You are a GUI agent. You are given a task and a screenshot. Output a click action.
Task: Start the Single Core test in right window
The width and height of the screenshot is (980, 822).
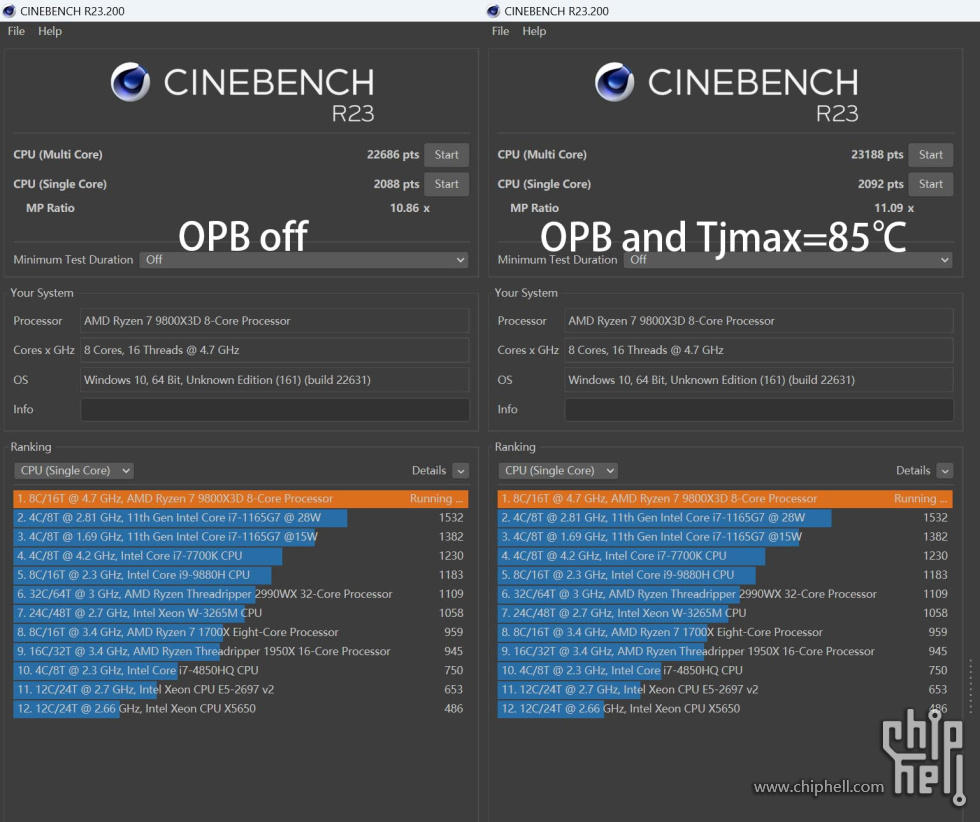[931, 184]
